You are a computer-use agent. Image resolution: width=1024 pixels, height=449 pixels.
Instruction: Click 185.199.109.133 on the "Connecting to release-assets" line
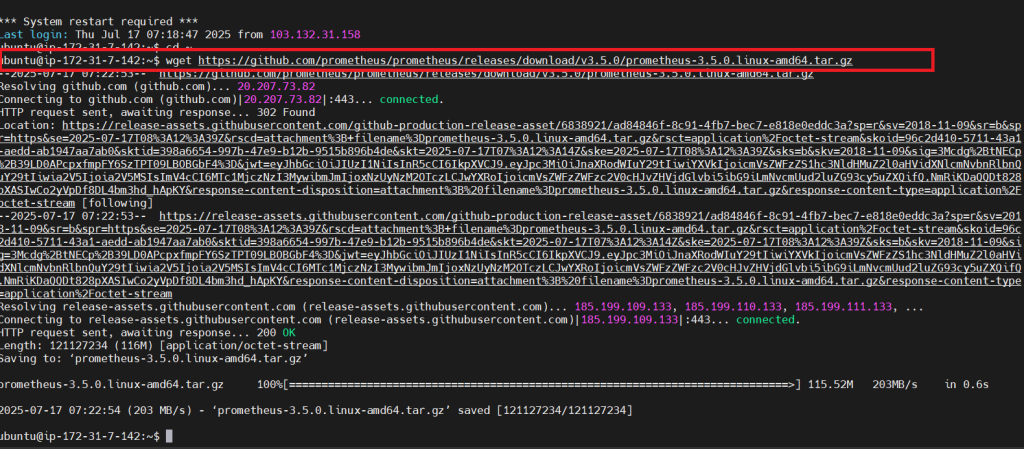coord(630,320)
